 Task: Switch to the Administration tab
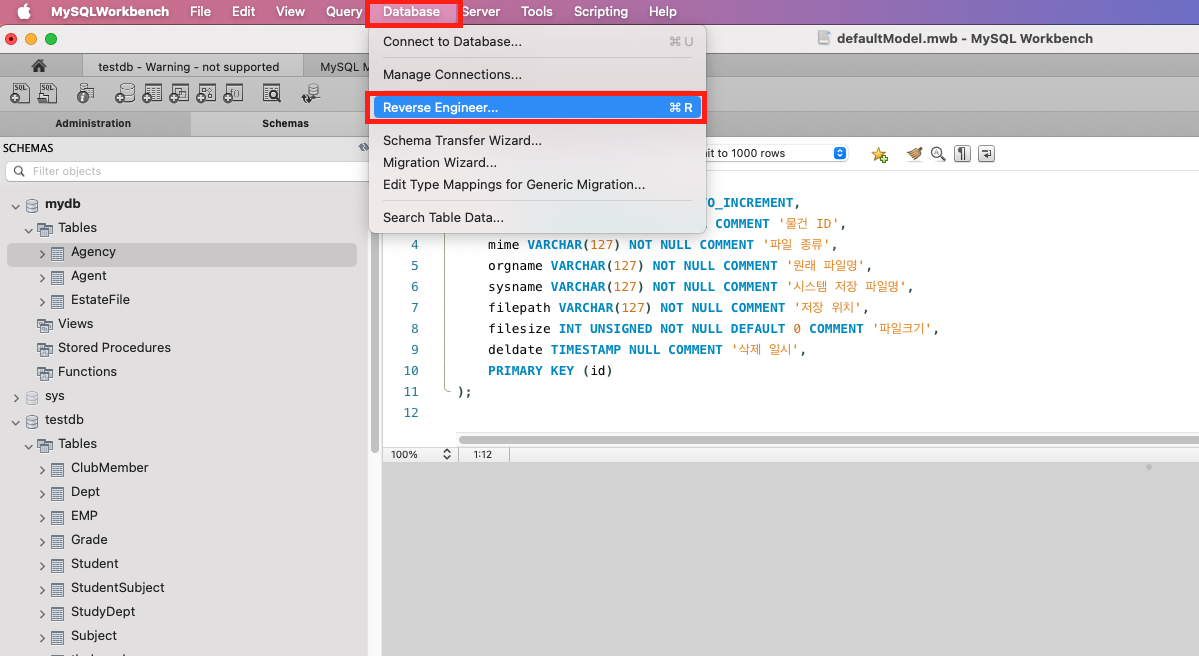[x=93, y=123]
